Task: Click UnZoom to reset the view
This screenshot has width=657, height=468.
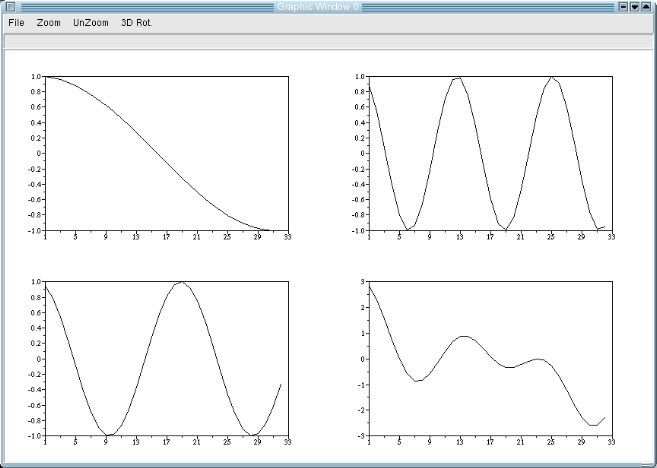Action: pyautogui.click(x=91, y=22)
